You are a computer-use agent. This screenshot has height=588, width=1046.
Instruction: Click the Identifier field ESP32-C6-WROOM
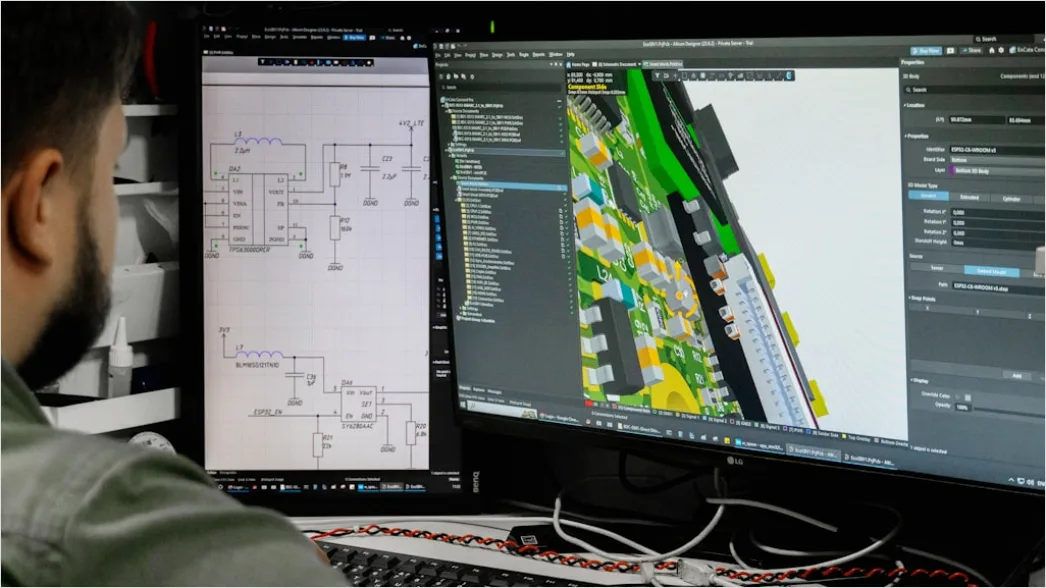point(997,150)
